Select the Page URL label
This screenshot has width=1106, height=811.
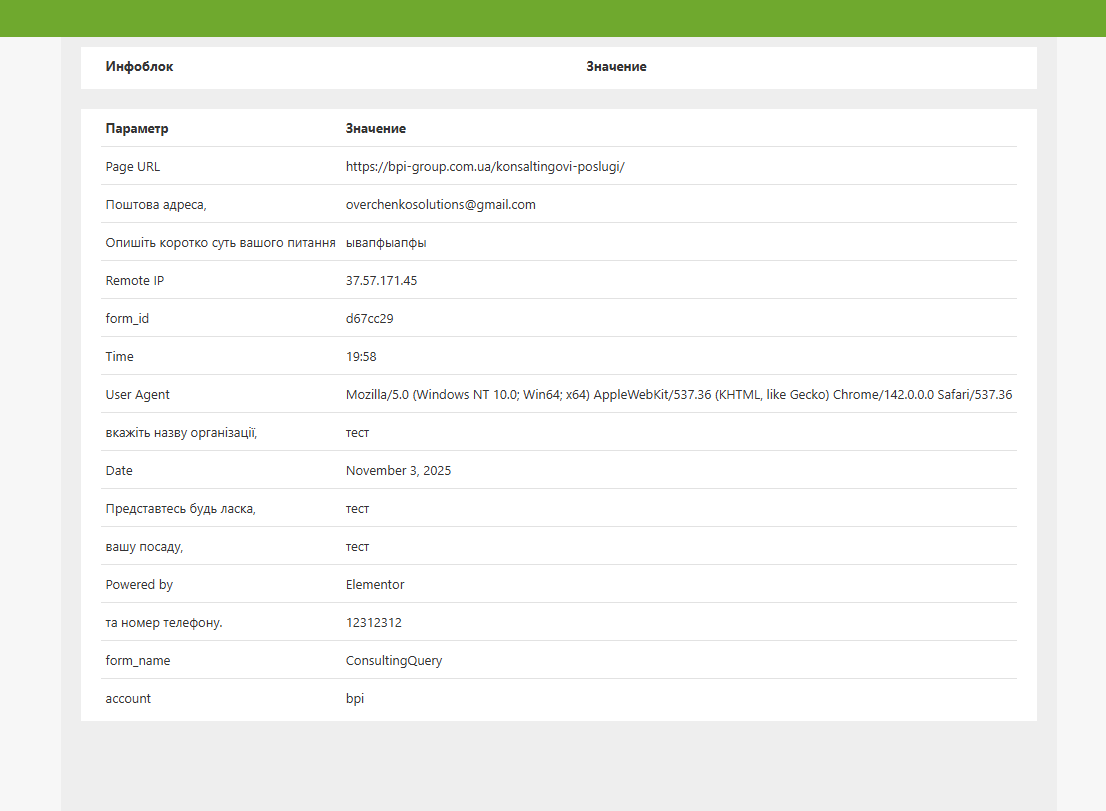[133, 166]
